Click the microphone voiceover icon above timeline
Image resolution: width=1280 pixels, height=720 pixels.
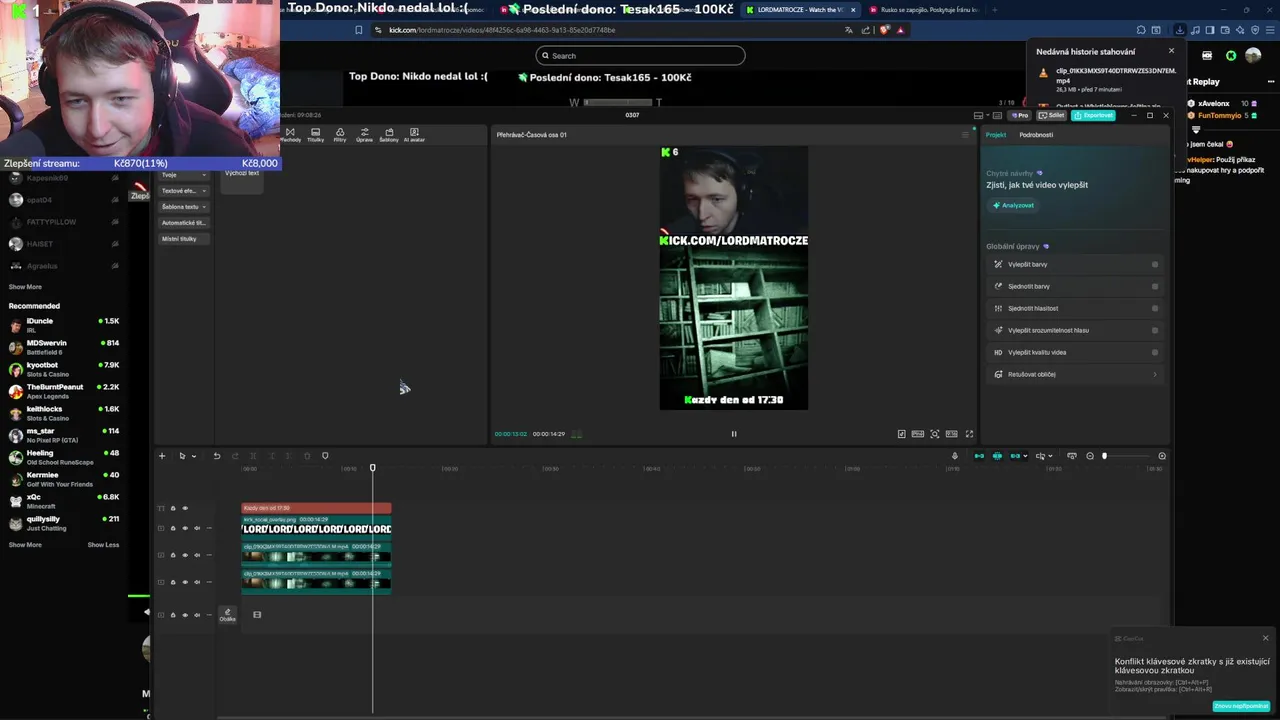(955, 456)
